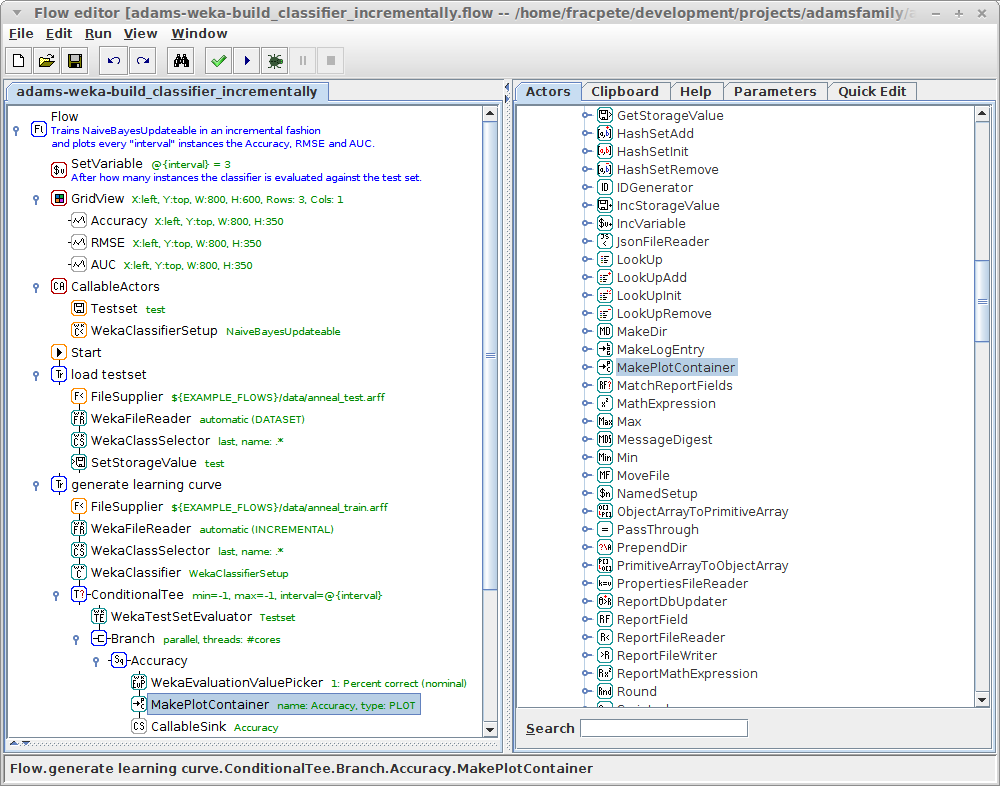Save the flow with the floppy icon
Screen dimensions: 1000x786
coord(74,61)
